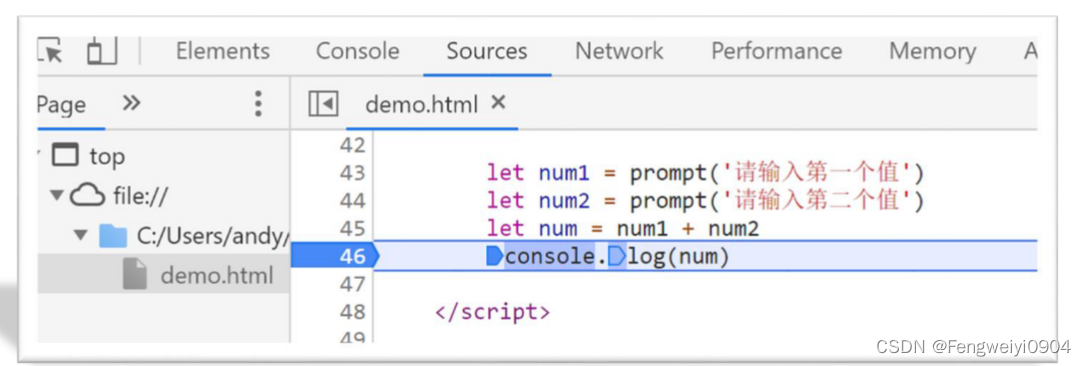Click the inline breakpoint marker before log
The height and width of the screenshot is (366, 1086).
[617, 256]
